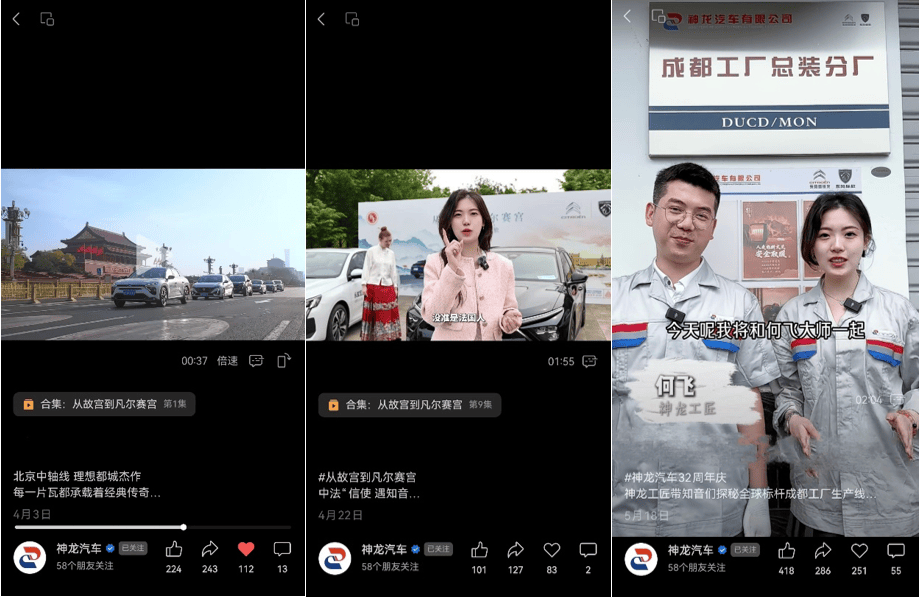Image resolution: width=919 pixels, height=597 pixels.
Task: Tap thumbs-up on the video with 418 likes
Action: tap(787, 551)
